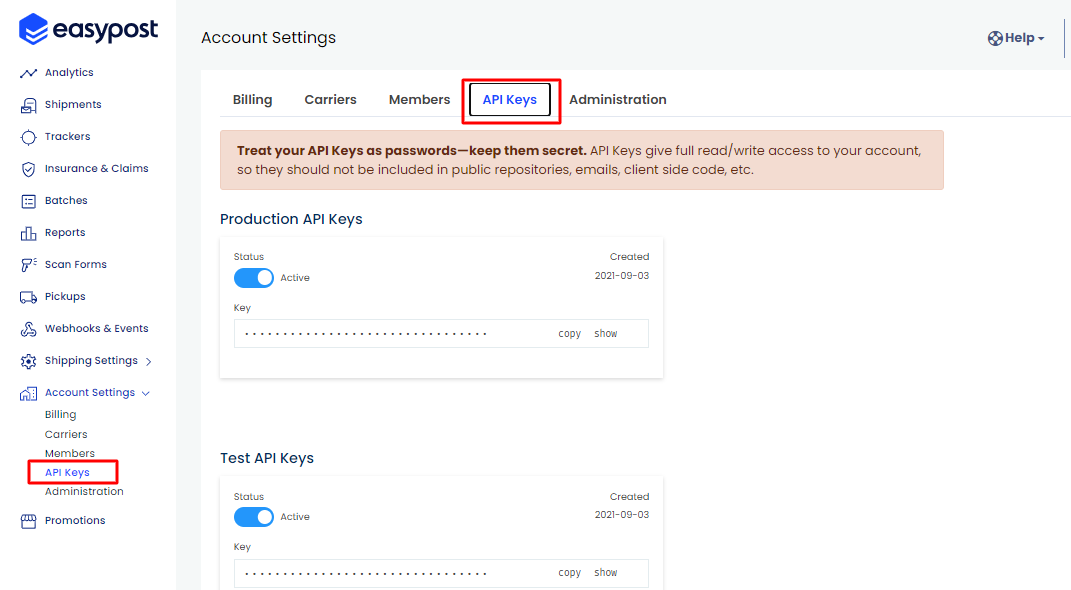The width and height of the screenshot is (1071, 590).
Task: Click the Batches list icon
Action: (28, 201)
